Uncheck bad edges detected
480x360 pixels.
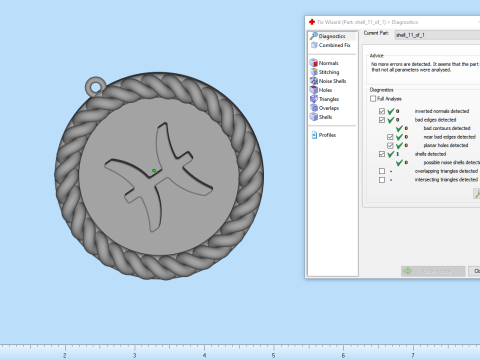382,120
